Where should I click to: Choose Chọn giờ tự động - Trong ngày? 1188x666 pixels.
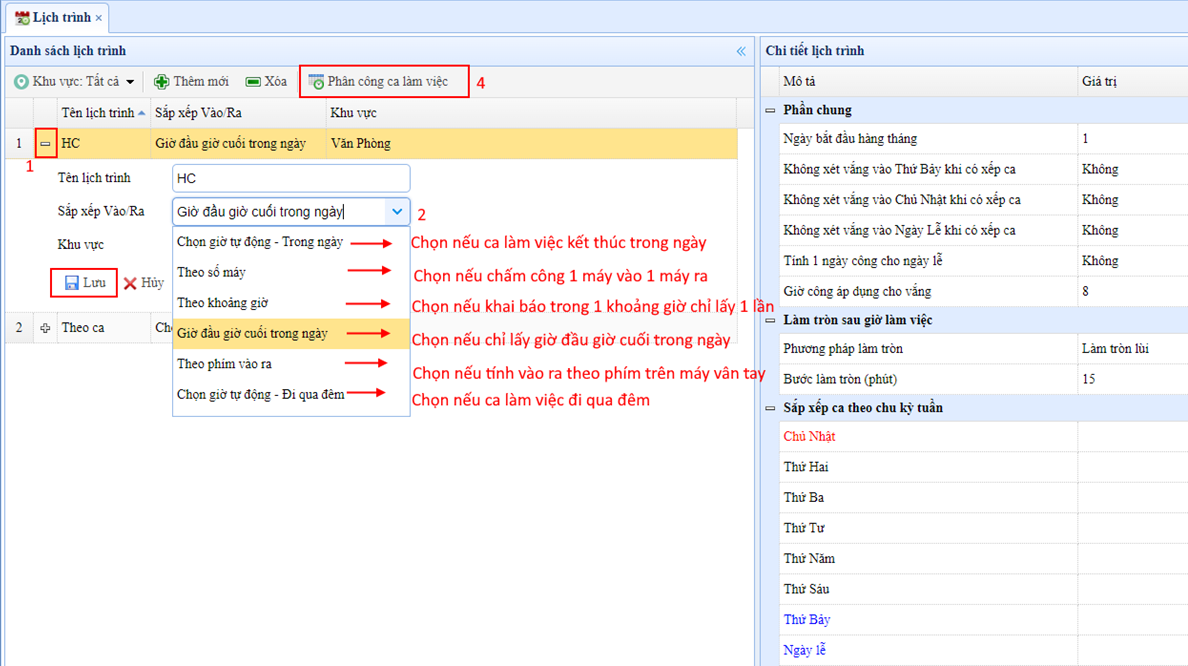point(291,242)
